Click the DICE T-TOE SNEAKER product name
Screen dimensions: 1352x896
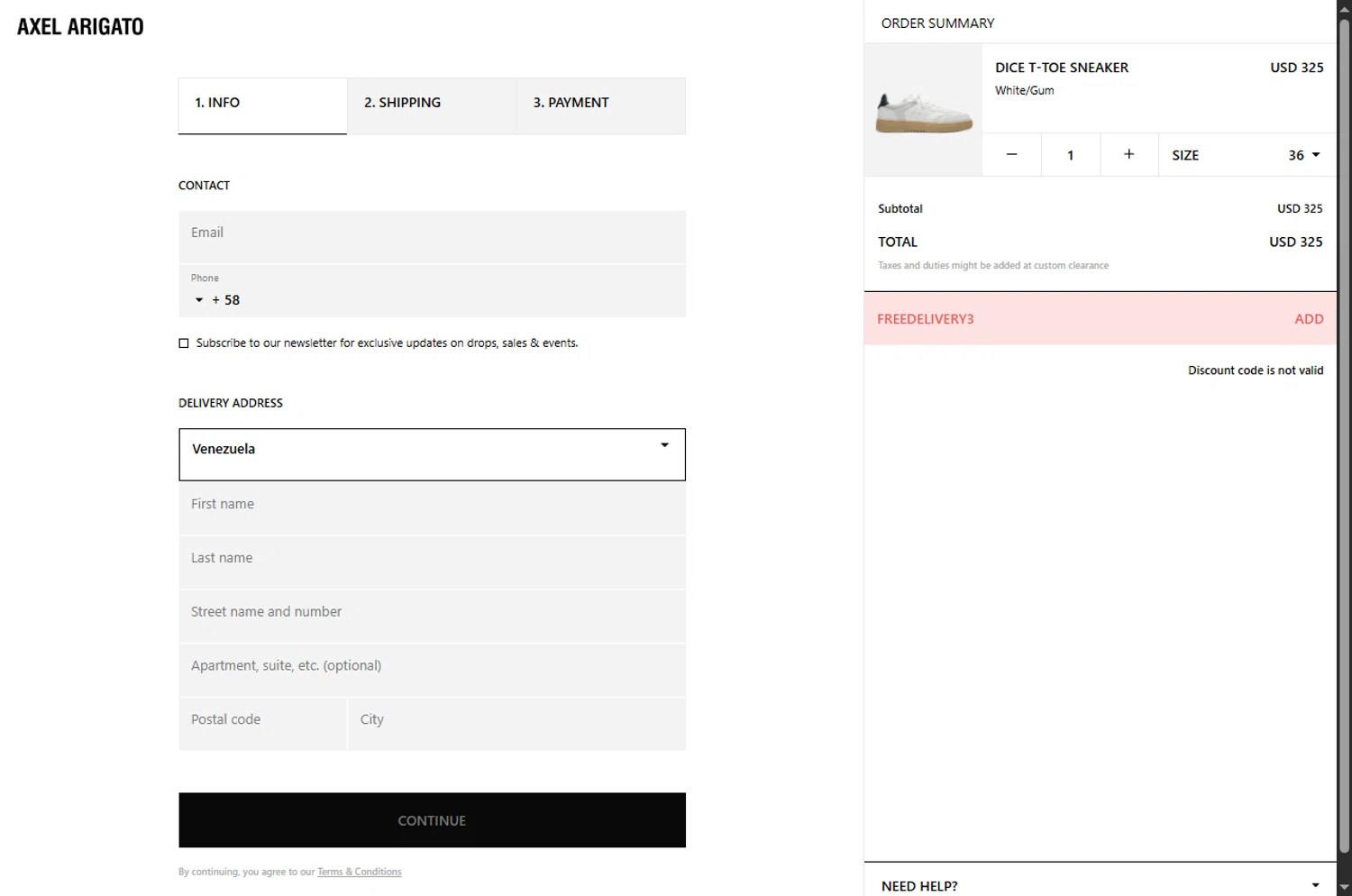pyautogui.click(x=1062, y=68)
